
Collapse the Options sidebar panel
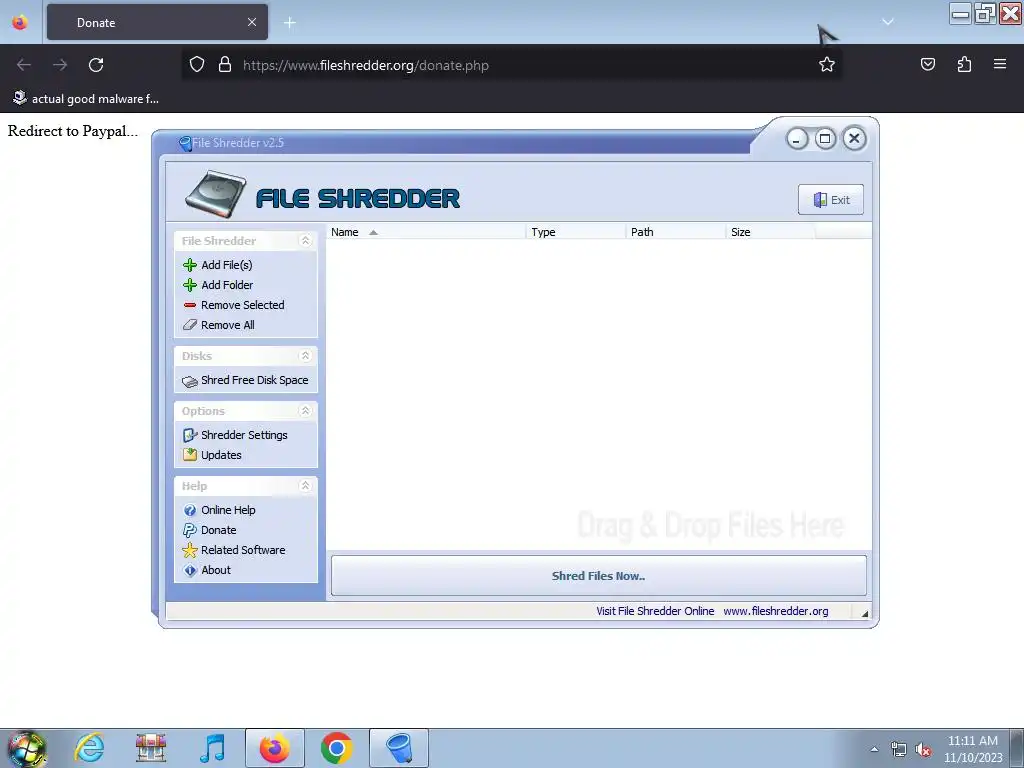pos(305,411)
